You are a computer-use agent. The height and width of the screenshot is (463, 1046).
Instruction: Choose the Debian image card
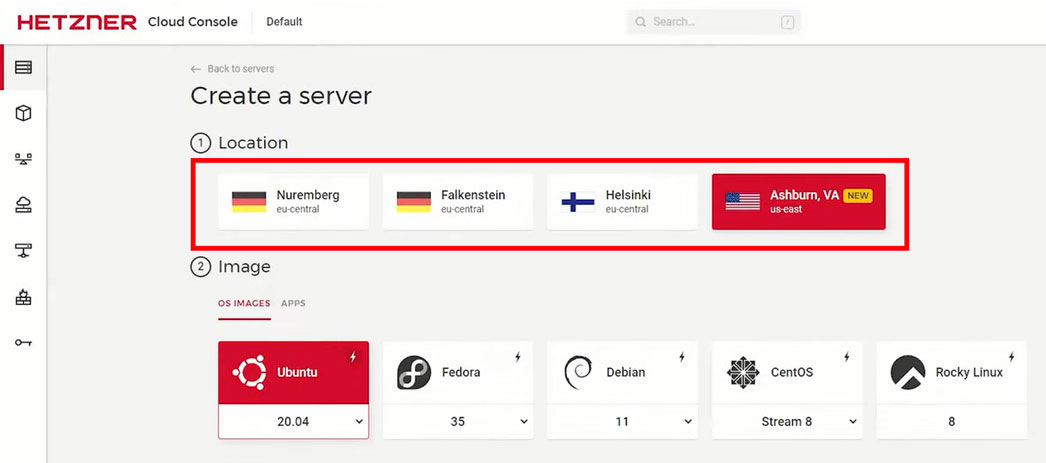(622, 372)
